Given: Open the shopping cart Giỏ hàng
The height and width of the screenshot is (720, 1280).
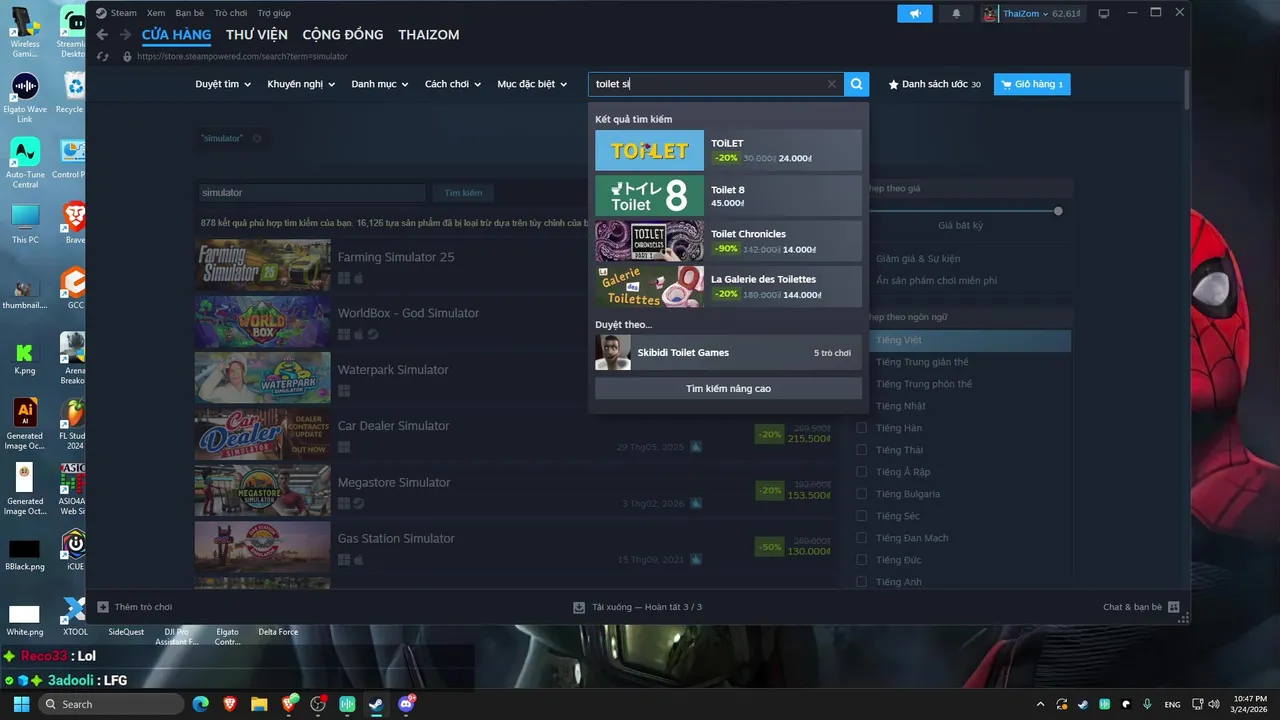Looking at the screenshot, I should click(x=1032, y=84).
